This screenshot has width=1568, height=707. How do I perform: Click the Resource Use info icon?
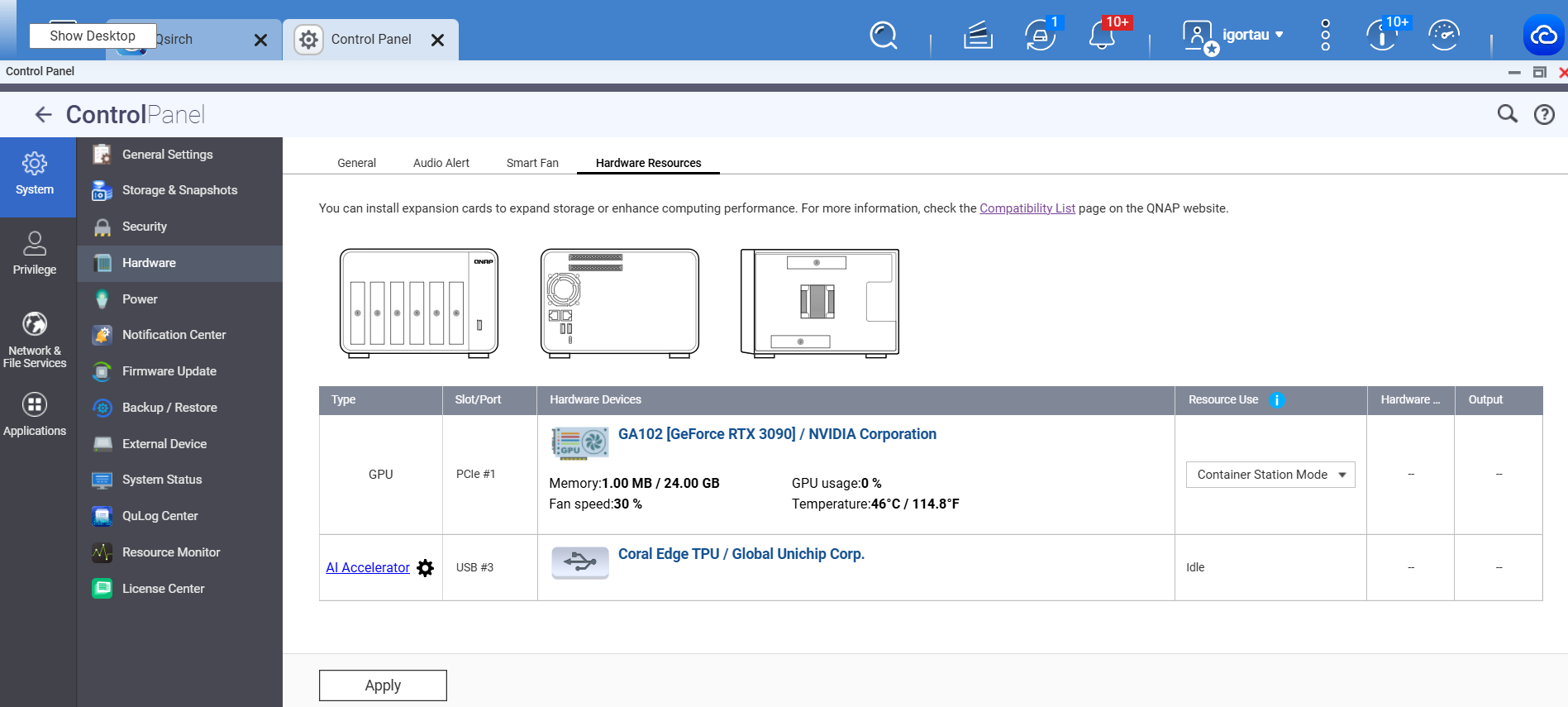pos(1276,400)
